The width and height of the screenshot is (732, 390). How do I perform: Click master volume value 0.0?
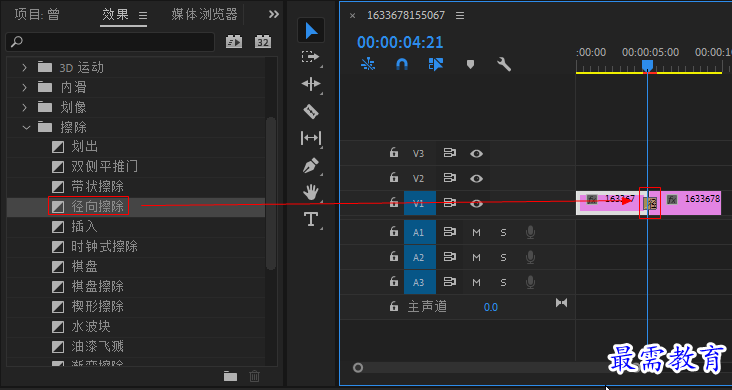point(491,307)
